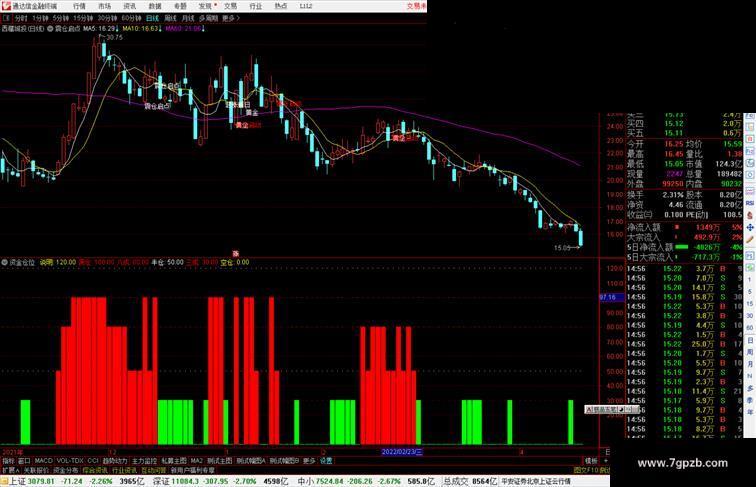Viewport: 756px width, 487px height.
Task: Open the 行业 menu
Action: [256, 6]
